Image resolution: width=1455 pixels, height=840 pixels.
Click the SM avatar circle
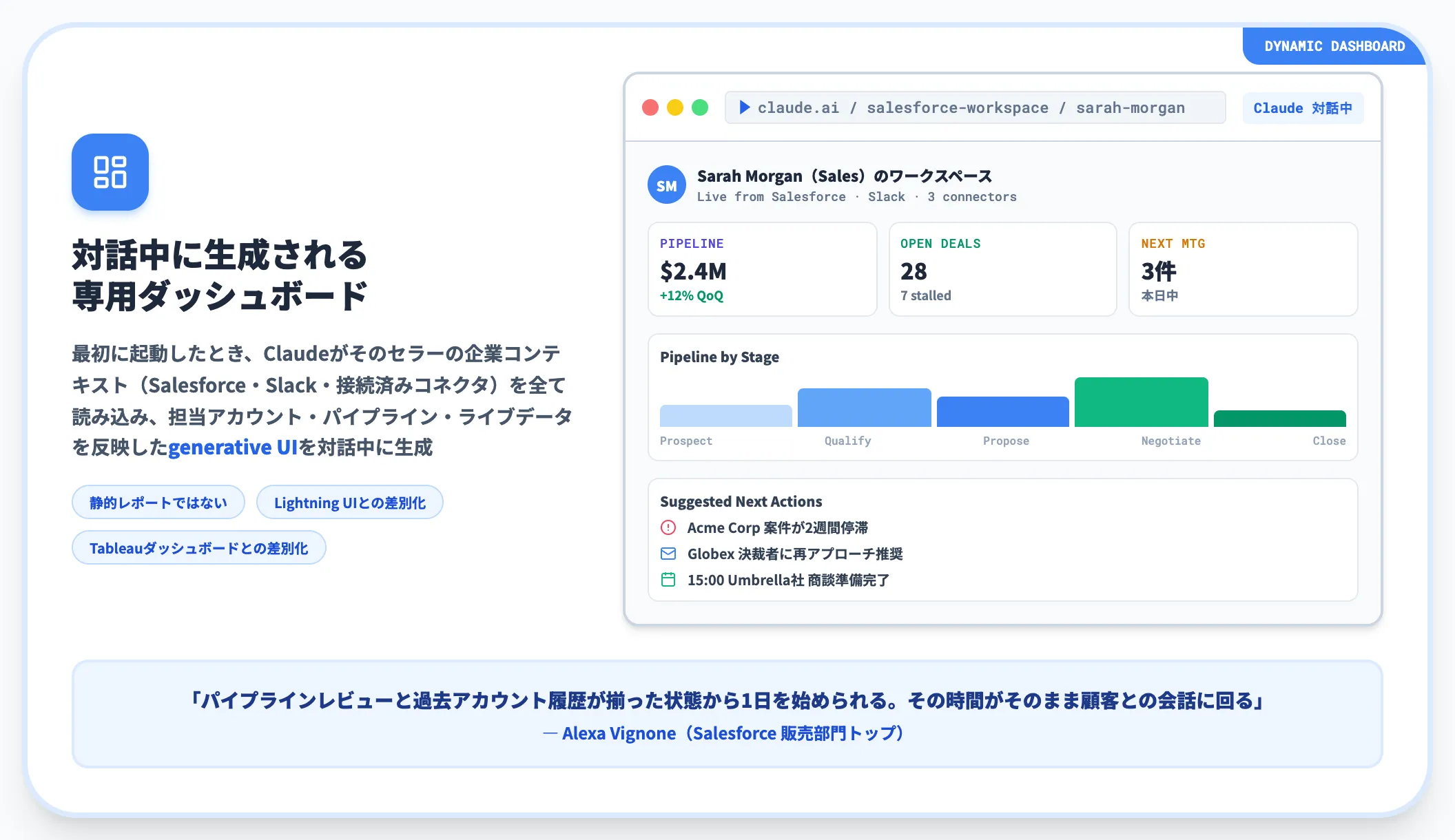(x=666, y=185)
